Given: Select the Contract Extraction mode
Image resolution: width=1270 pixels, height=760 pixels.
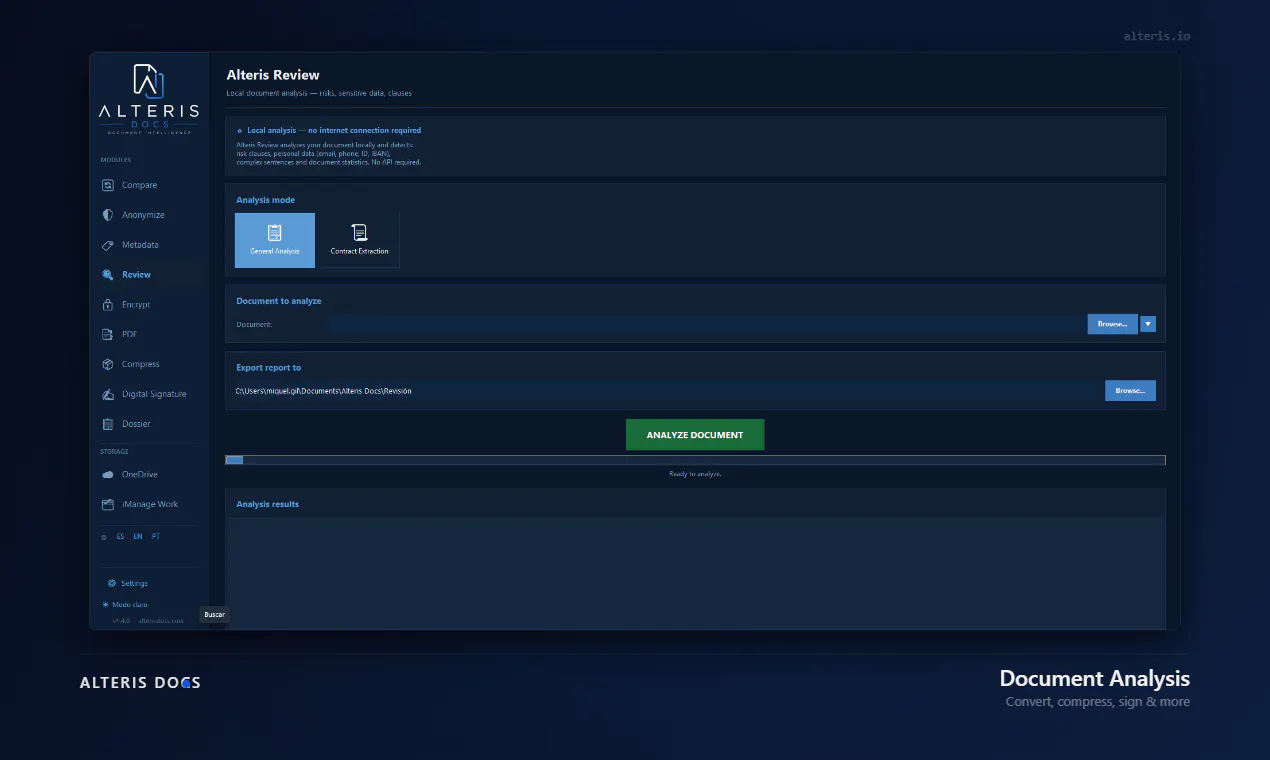Looking at the screenshot, I should [359, 240].
